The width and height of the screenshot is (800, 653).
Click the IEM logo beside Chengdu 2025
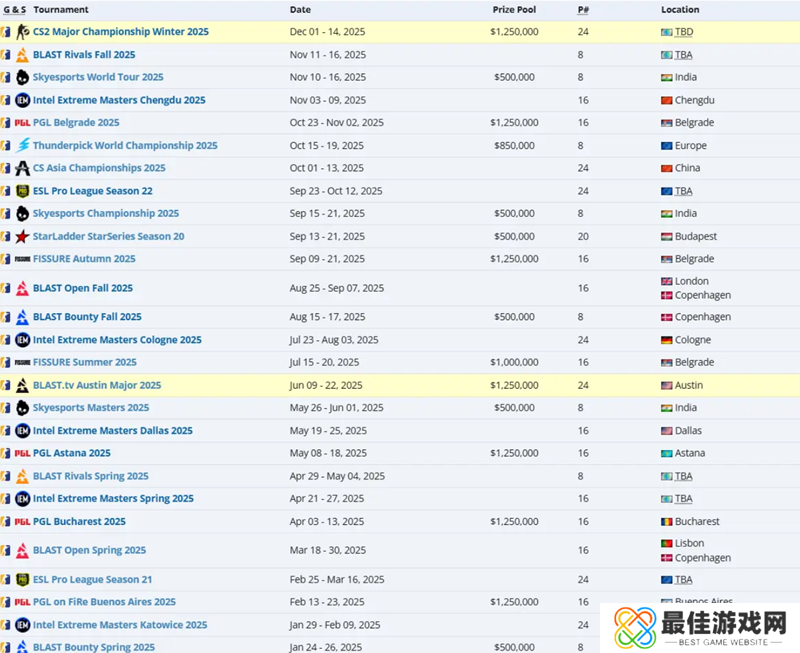(22, 100)
